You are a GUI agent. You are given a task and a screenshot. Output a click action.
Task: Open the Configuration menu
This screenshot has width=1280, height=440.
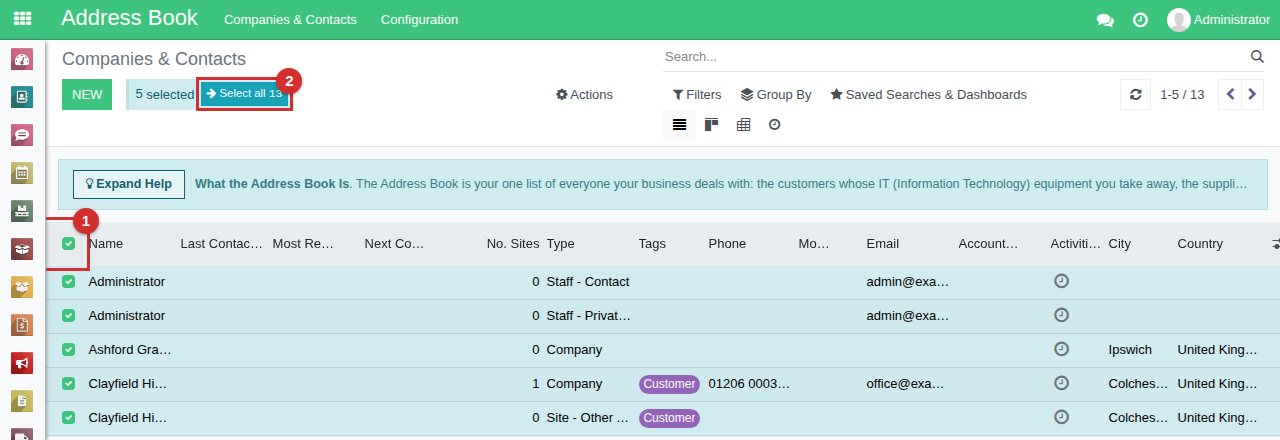(x=420, y=20)
